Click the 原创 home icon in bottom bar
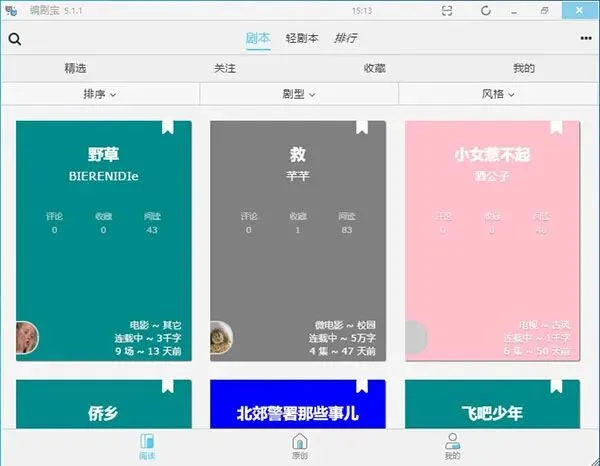Image resolution: width=600 pixels, height=466 pixels. (300, 441)
